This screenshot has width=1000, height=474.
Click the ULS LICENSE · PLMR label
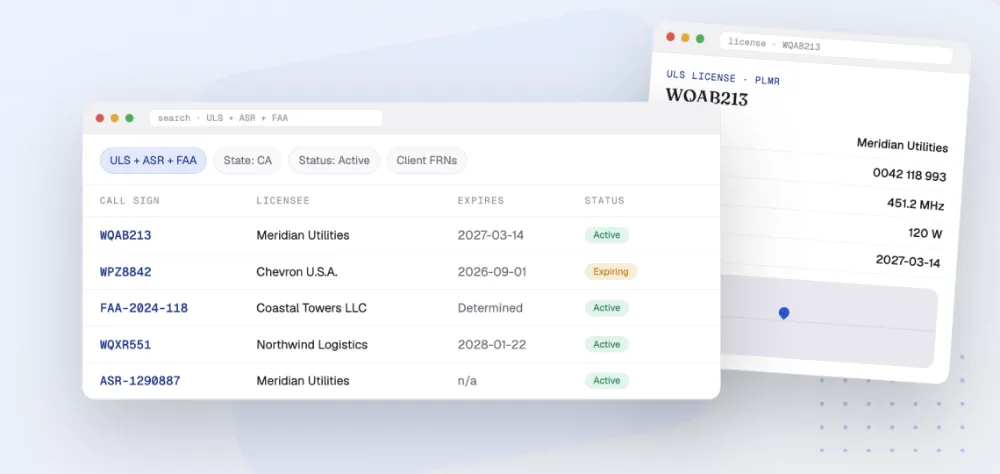(723, 78)
